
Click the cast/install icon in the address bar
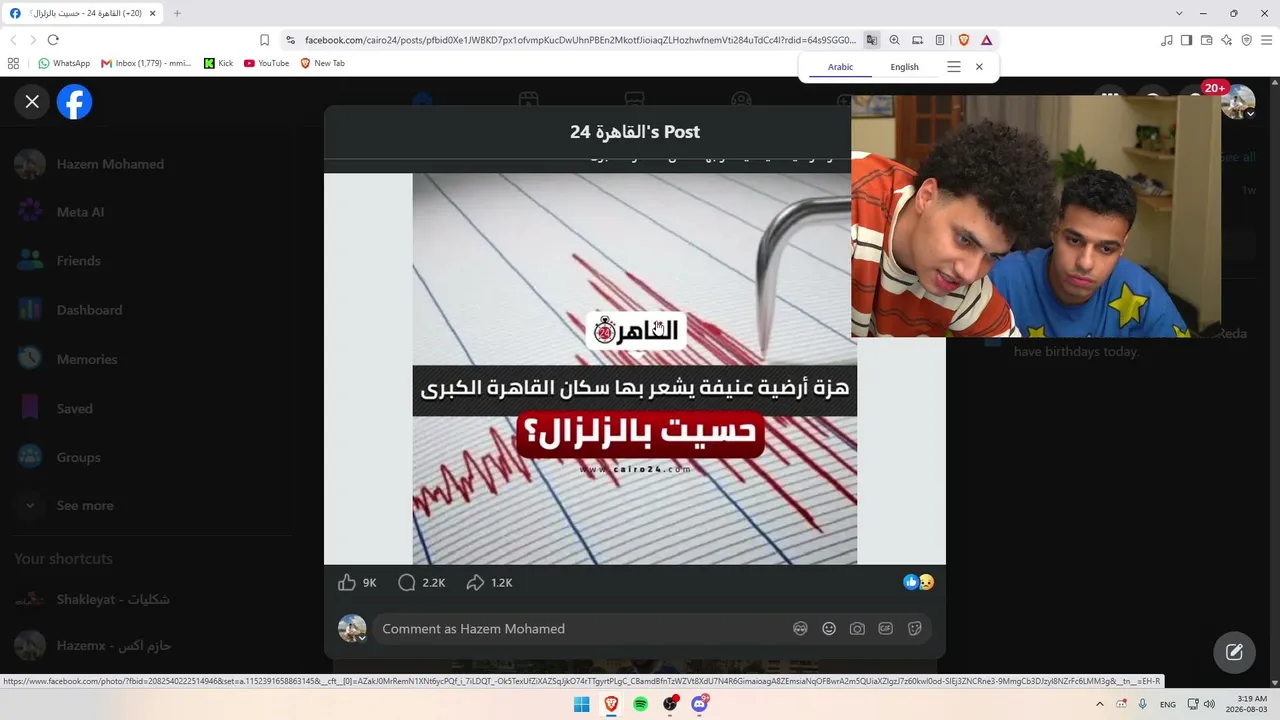917,40
